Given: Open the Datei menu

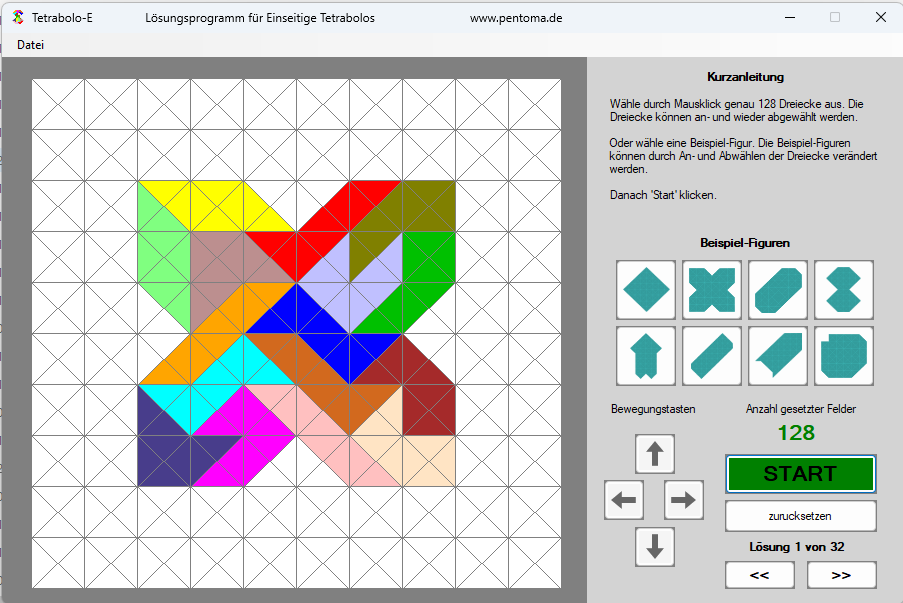Looking at the screenshot, I should [30, 44].
